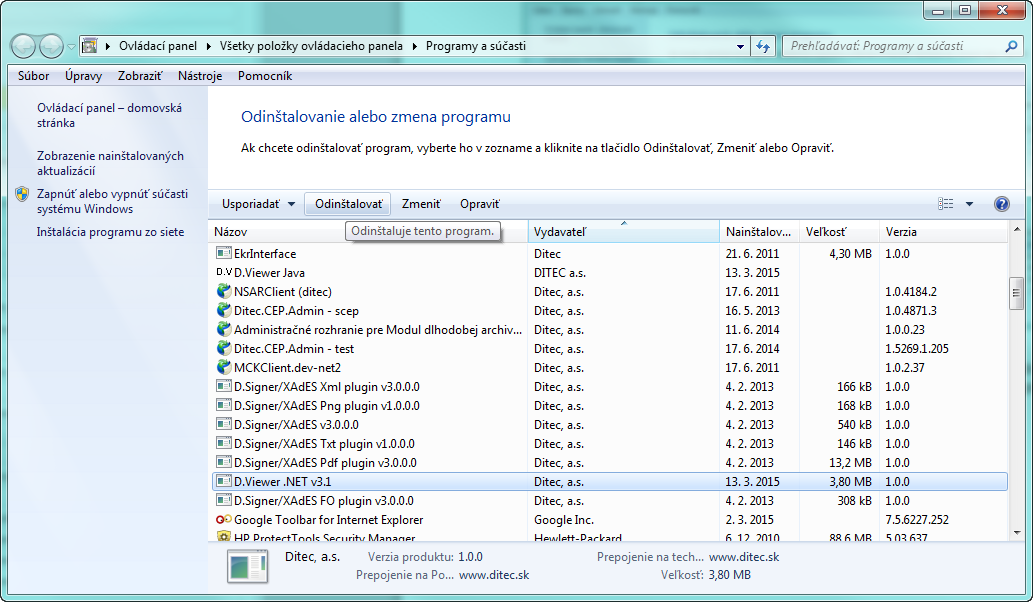
Task: Expand the arrow after Ovládací panel in the breadcrumb
Action: [208, 46]
